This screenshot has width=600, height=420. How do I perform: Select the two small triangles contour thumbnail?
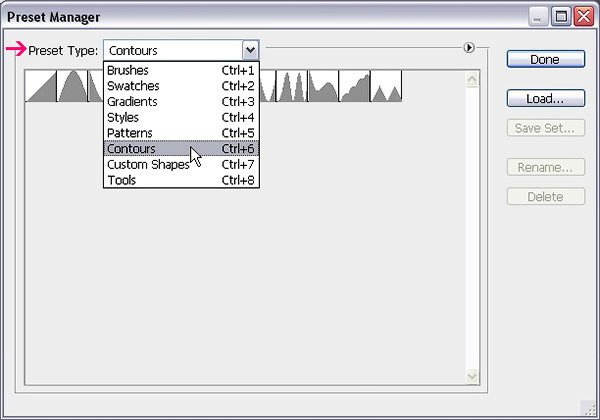(x=386, y=86)
